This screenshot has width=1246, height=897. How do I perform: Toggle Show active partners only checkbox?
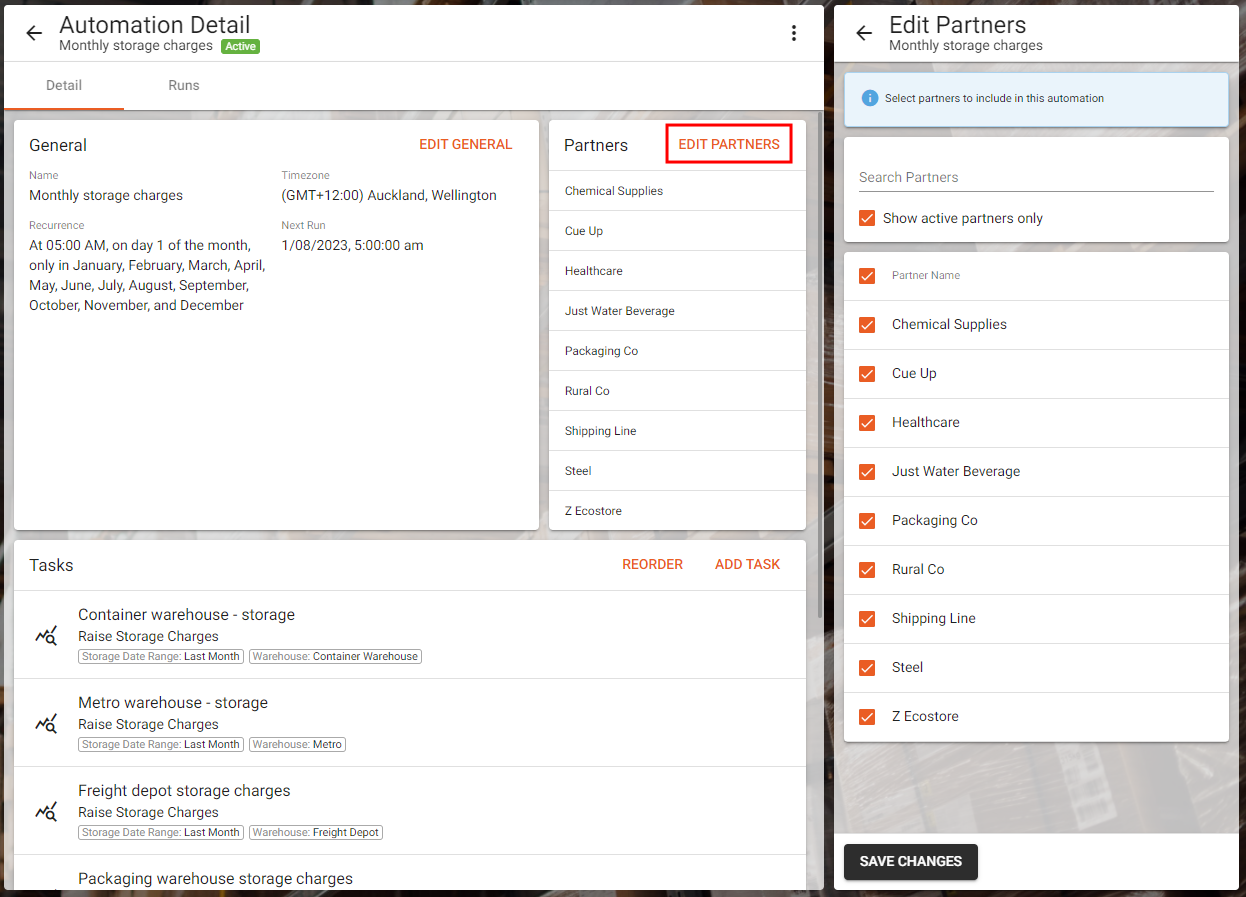867,218
